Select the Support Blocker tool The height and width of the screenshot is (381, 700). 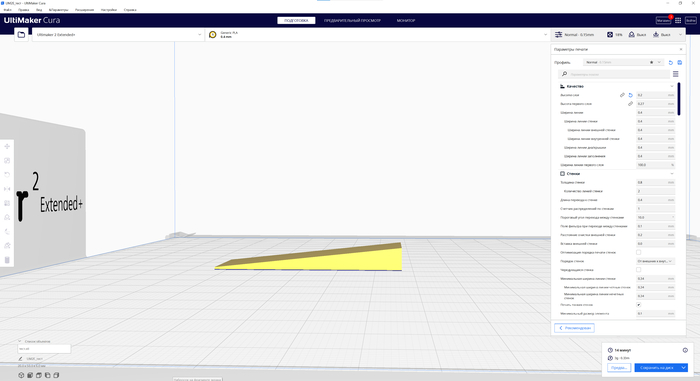(x=7, y=218)
